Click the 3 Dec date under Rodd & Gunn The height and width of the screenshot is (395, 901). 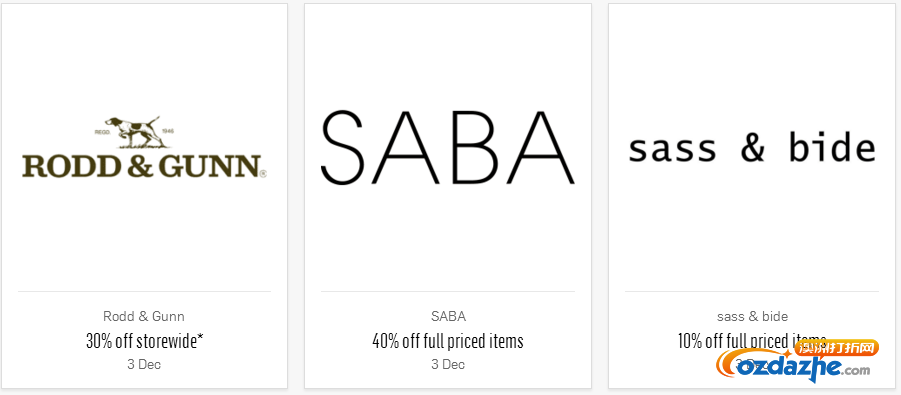tap(144, 365)
